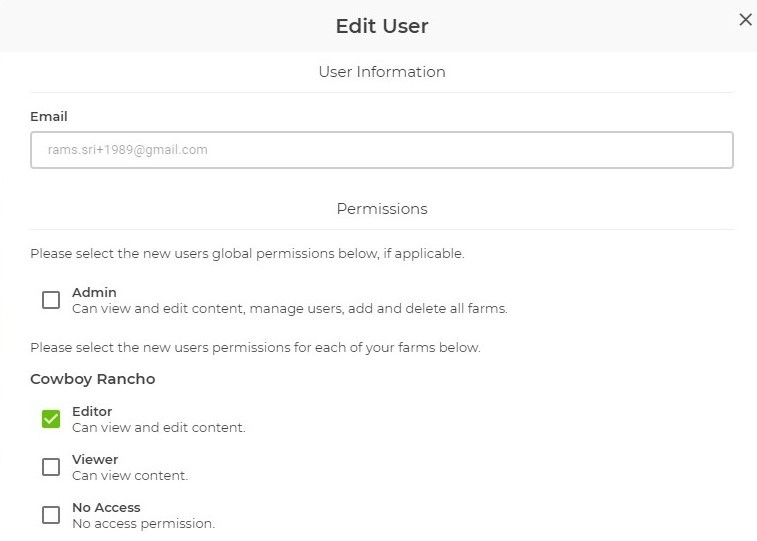757x541 pixels.
Task: Uncheck the Editor permission checkbox
Action: pyautogui.click(x=51, y=419)
